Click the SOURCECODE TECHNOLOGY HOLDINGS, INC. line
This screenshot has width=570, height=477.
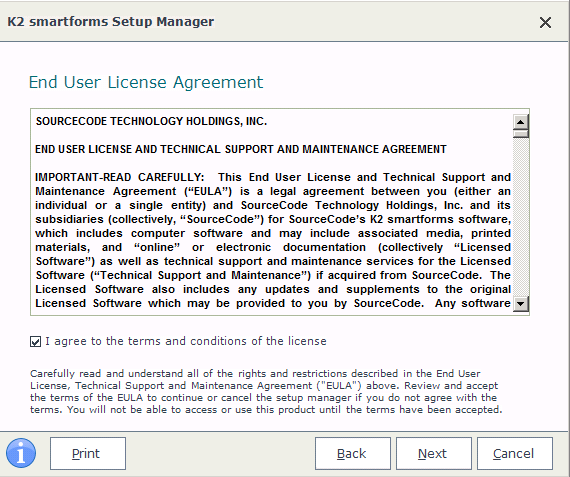[x=151, y=121]
